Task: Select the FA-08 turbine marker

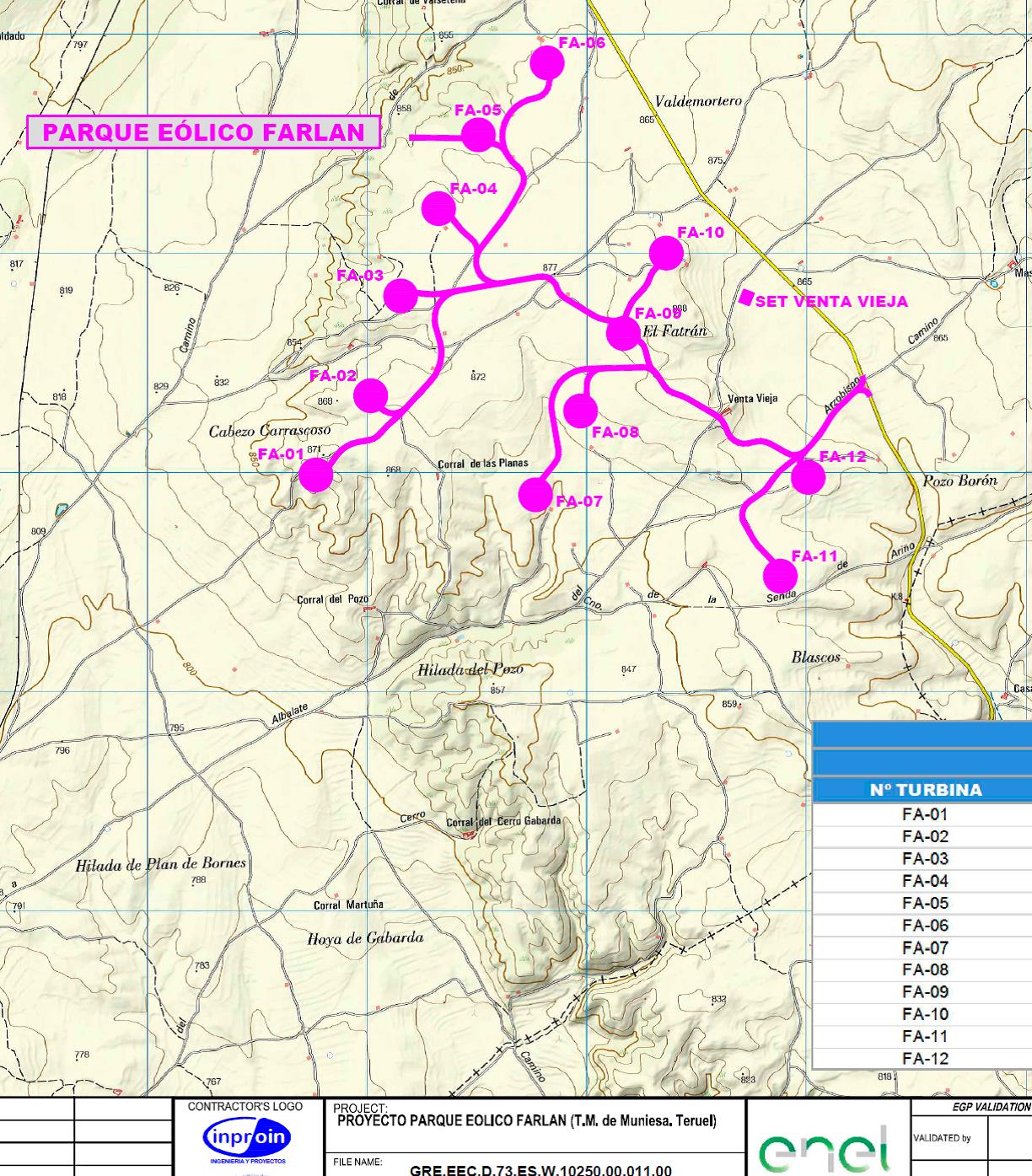Action: pyautogui.click(x=580, y=411)
